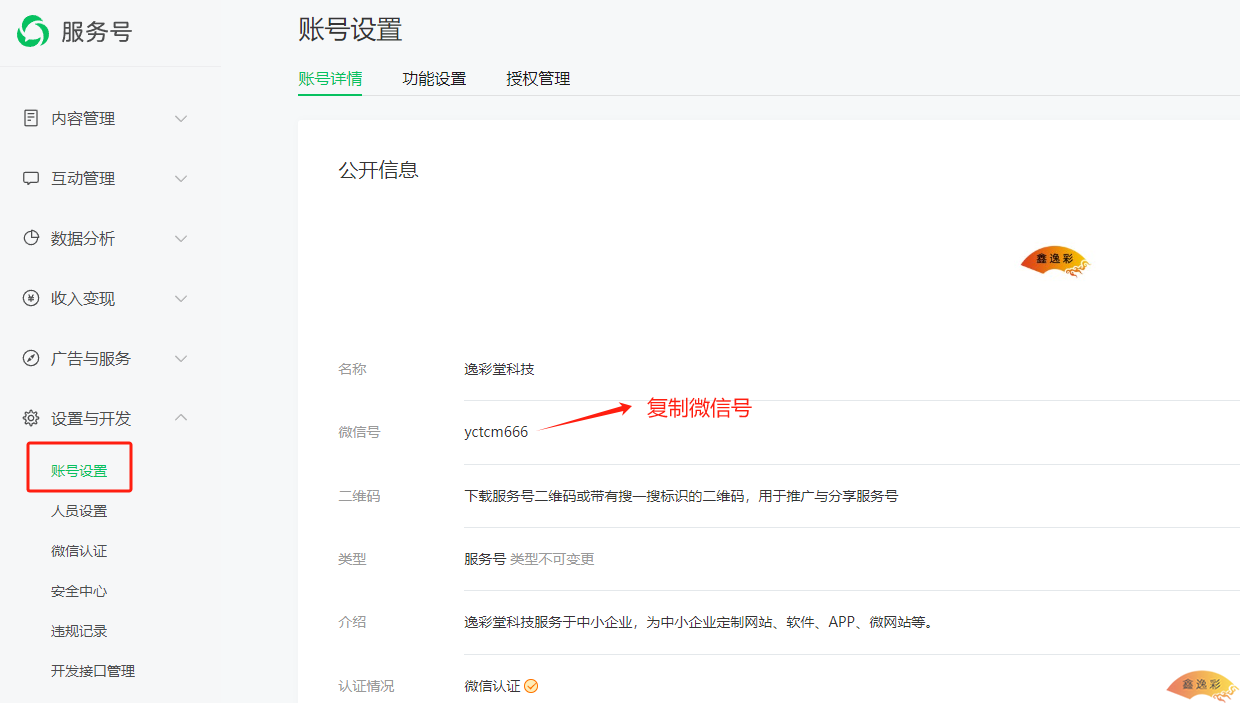Screen dimensions: 1240x703
Task: Click the orange 微信认证 verified badge
Action: tap(531, 686)
